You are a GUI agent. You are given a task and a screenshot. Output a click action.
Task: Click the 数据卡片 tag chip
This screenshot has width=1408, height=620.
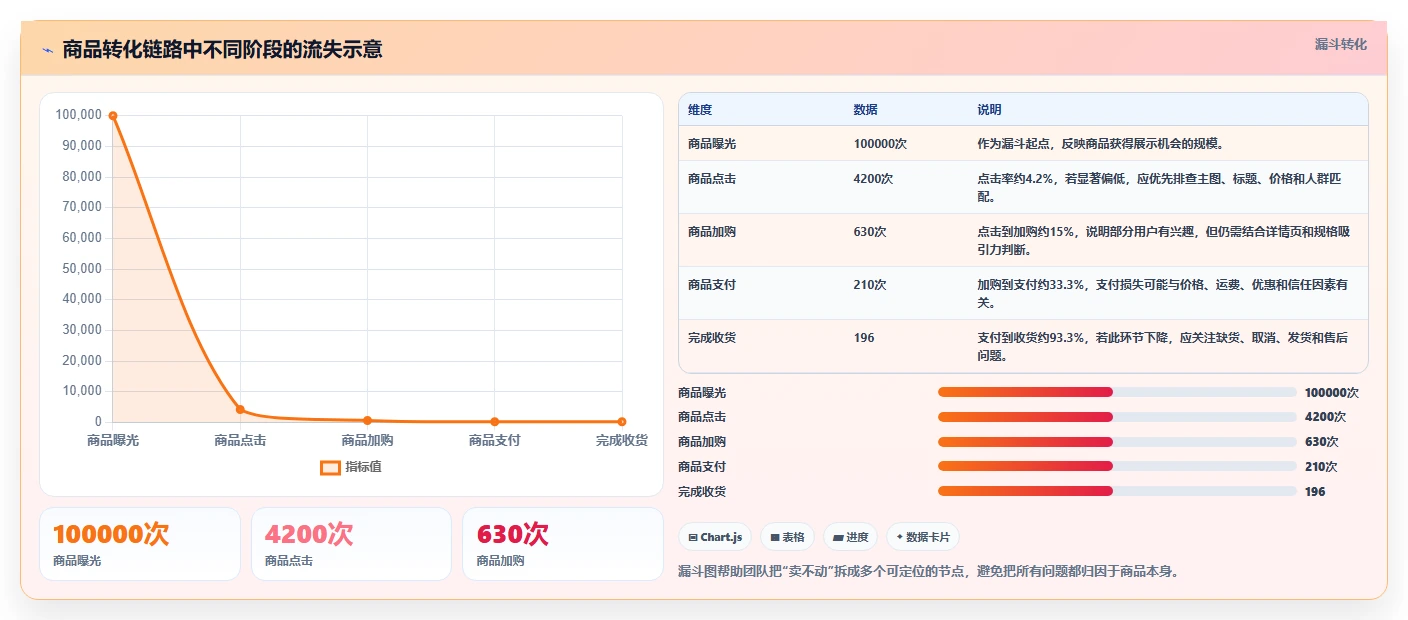pyautogui.click(x=922, y=537)
